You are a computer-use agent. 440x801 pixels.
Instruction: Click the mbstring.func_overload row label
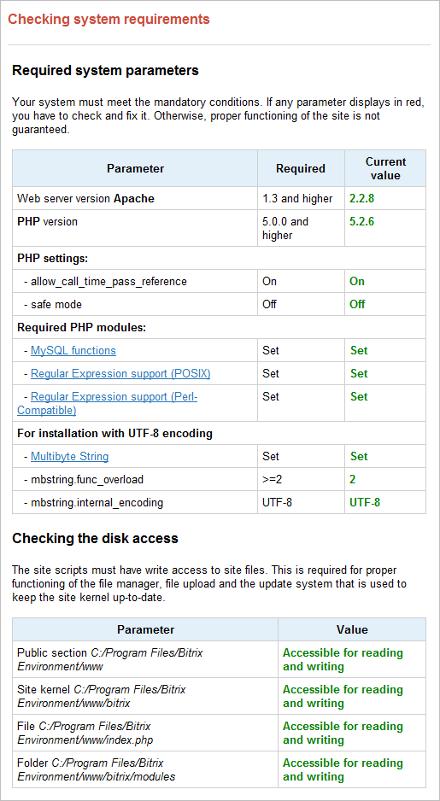click(x=84, y=479)
